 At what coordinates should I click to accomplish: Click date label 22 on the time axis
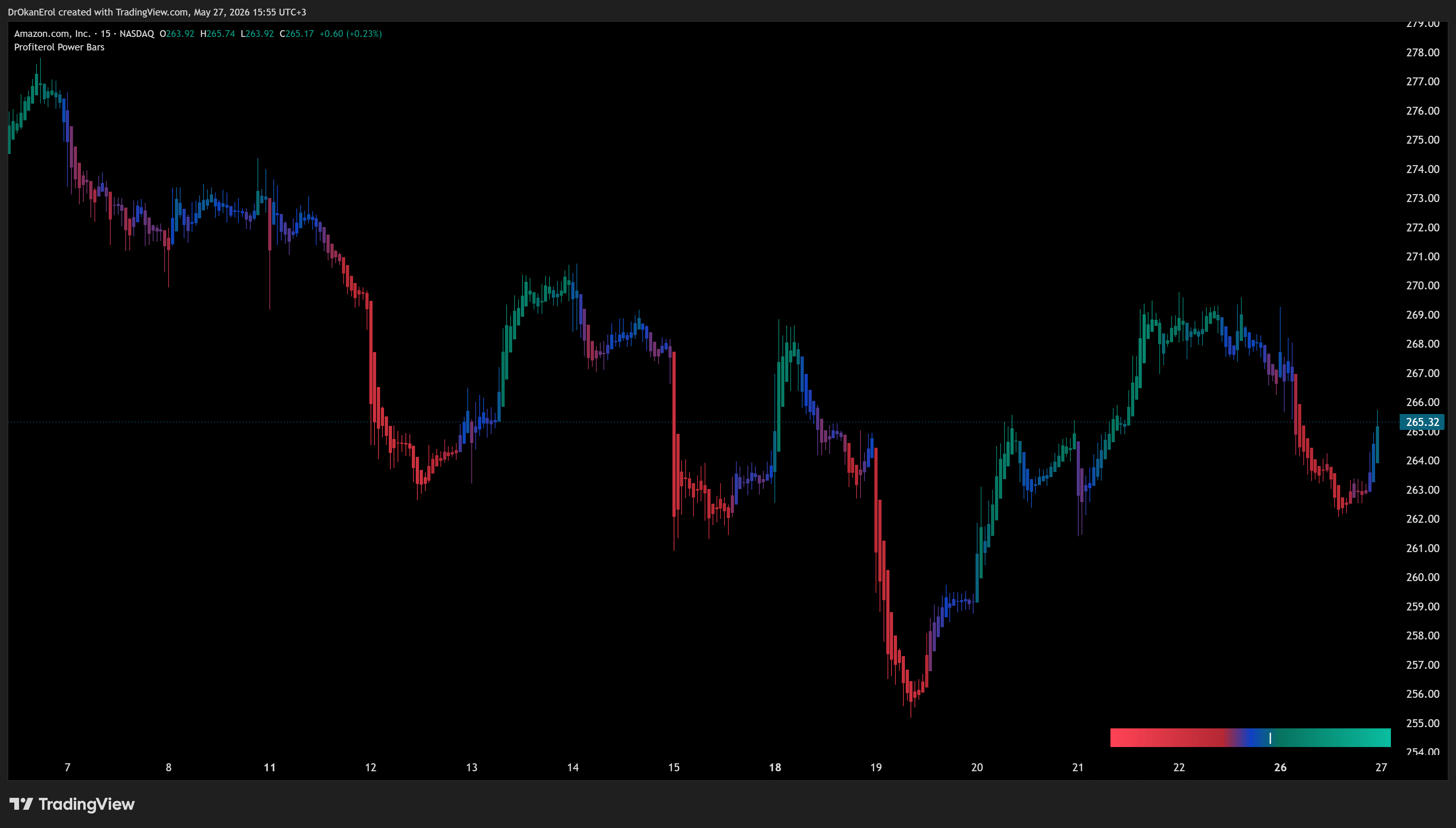(1179, 767)
